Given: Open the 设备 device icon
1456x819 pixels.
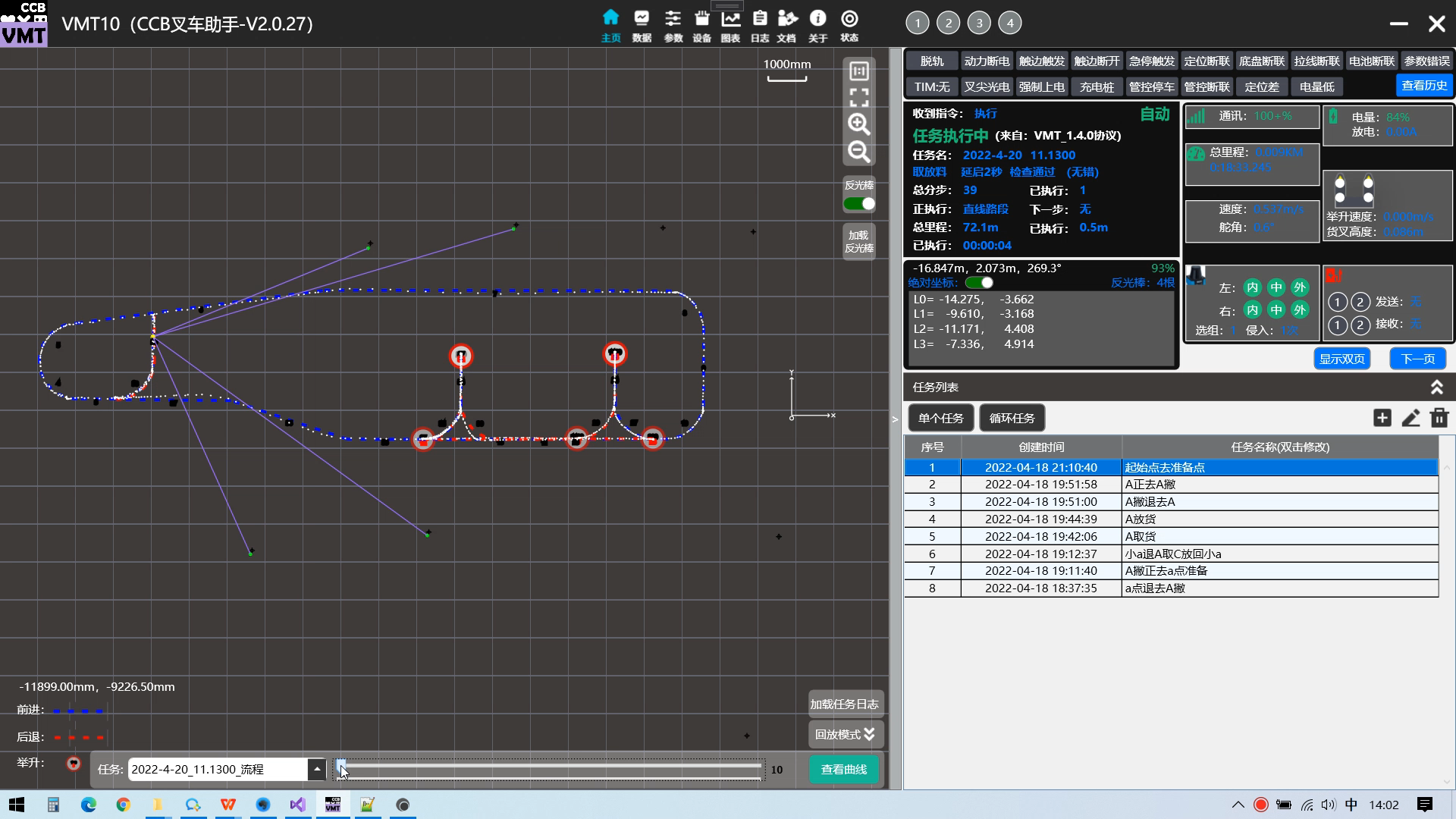Looking at the screenshot, I should [x=701, y=24].
